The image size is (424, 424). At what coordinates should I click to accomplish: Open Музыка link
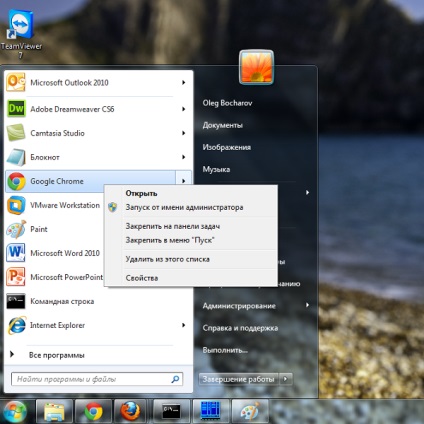(216, 169)
